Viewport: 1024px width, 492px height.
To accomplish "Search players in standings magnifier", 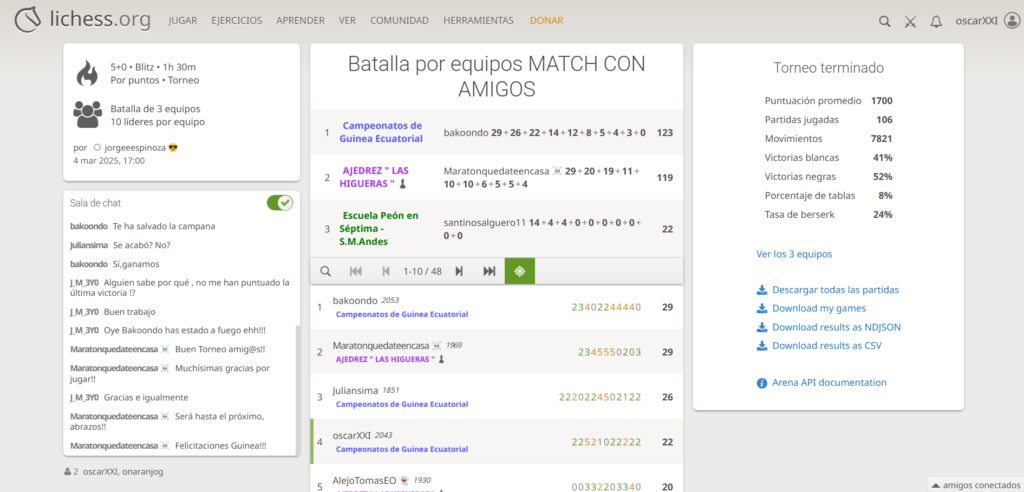I will click(x=325, y=271).
